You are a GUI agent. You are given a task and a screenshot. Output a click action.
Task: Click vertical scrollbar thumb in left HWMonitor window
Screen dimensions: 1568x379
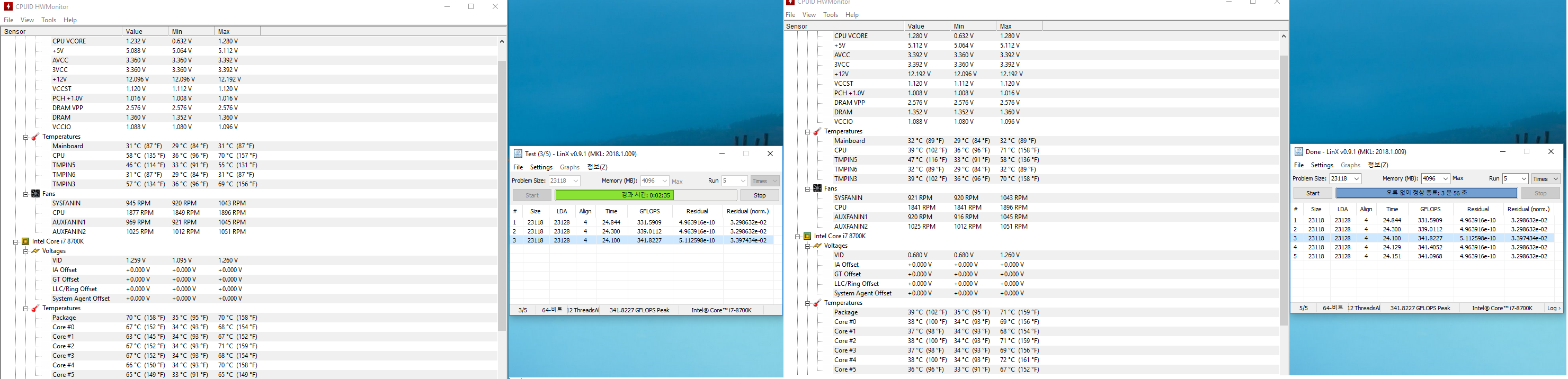point(502,195)
